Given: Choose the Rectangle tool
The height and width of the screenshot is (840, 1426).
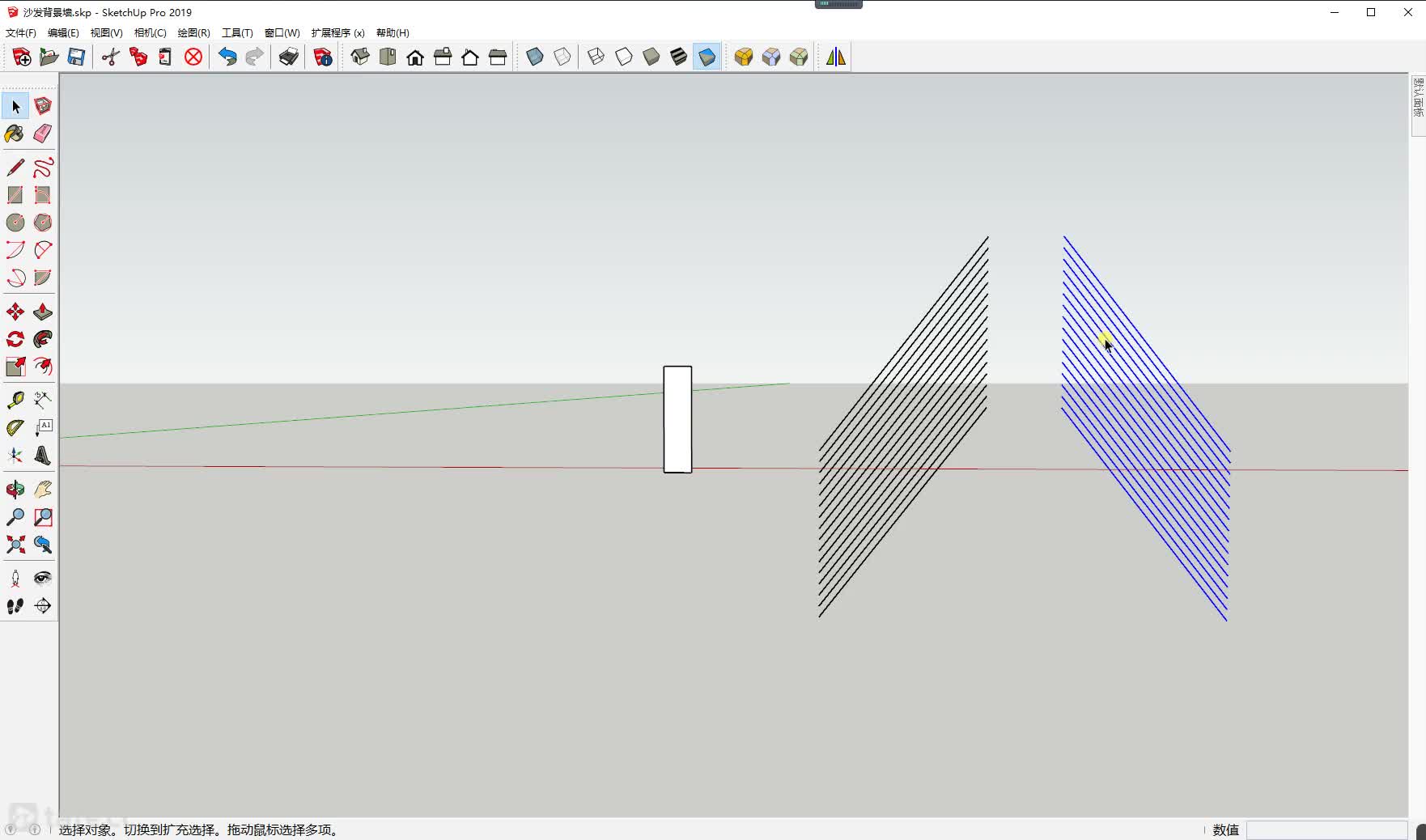Looking at the screenshot, I should (x=15, y=195).
